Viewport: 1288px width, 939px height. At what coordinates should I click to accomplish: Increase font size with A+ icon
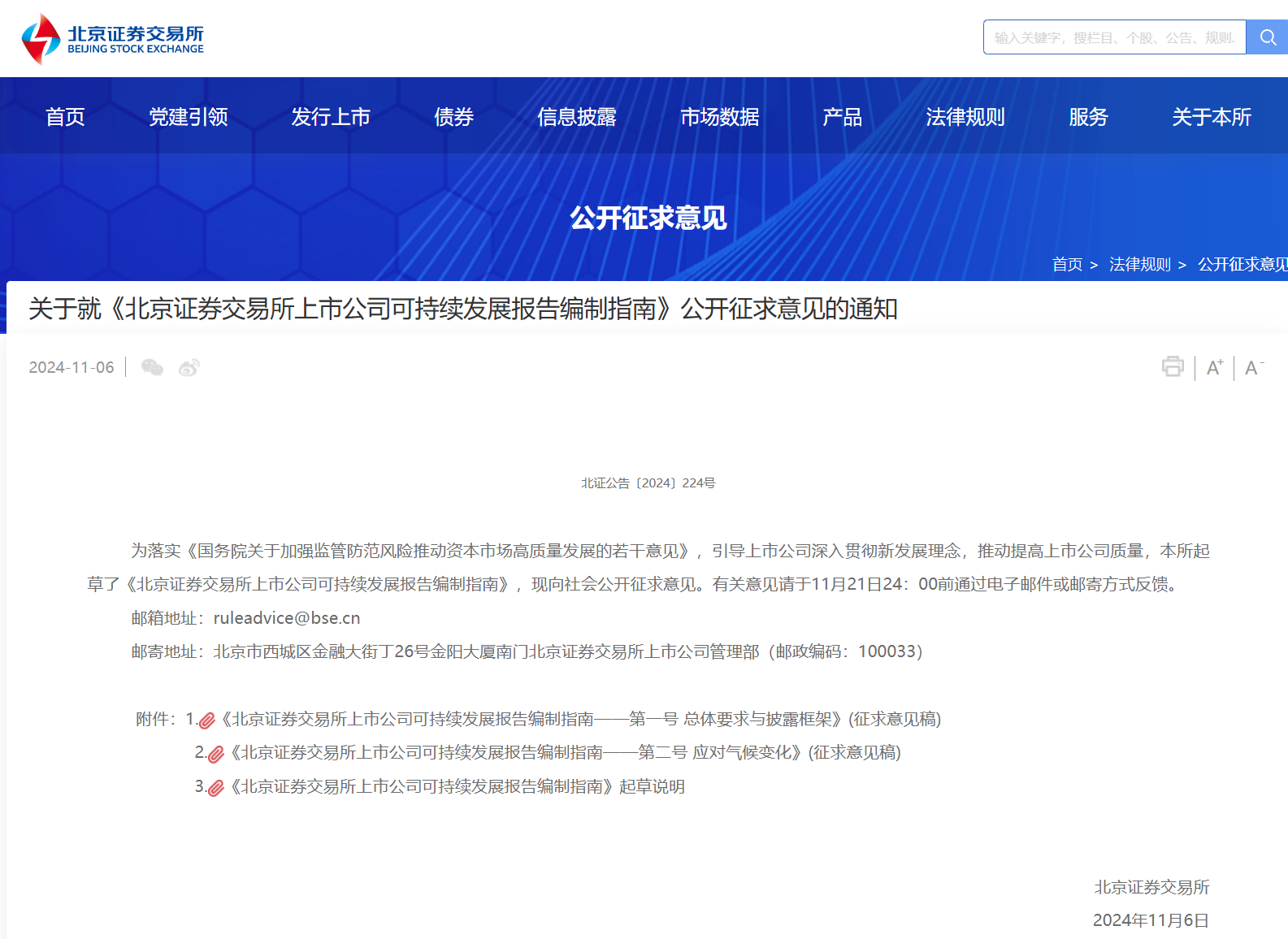click(1214, 368)
